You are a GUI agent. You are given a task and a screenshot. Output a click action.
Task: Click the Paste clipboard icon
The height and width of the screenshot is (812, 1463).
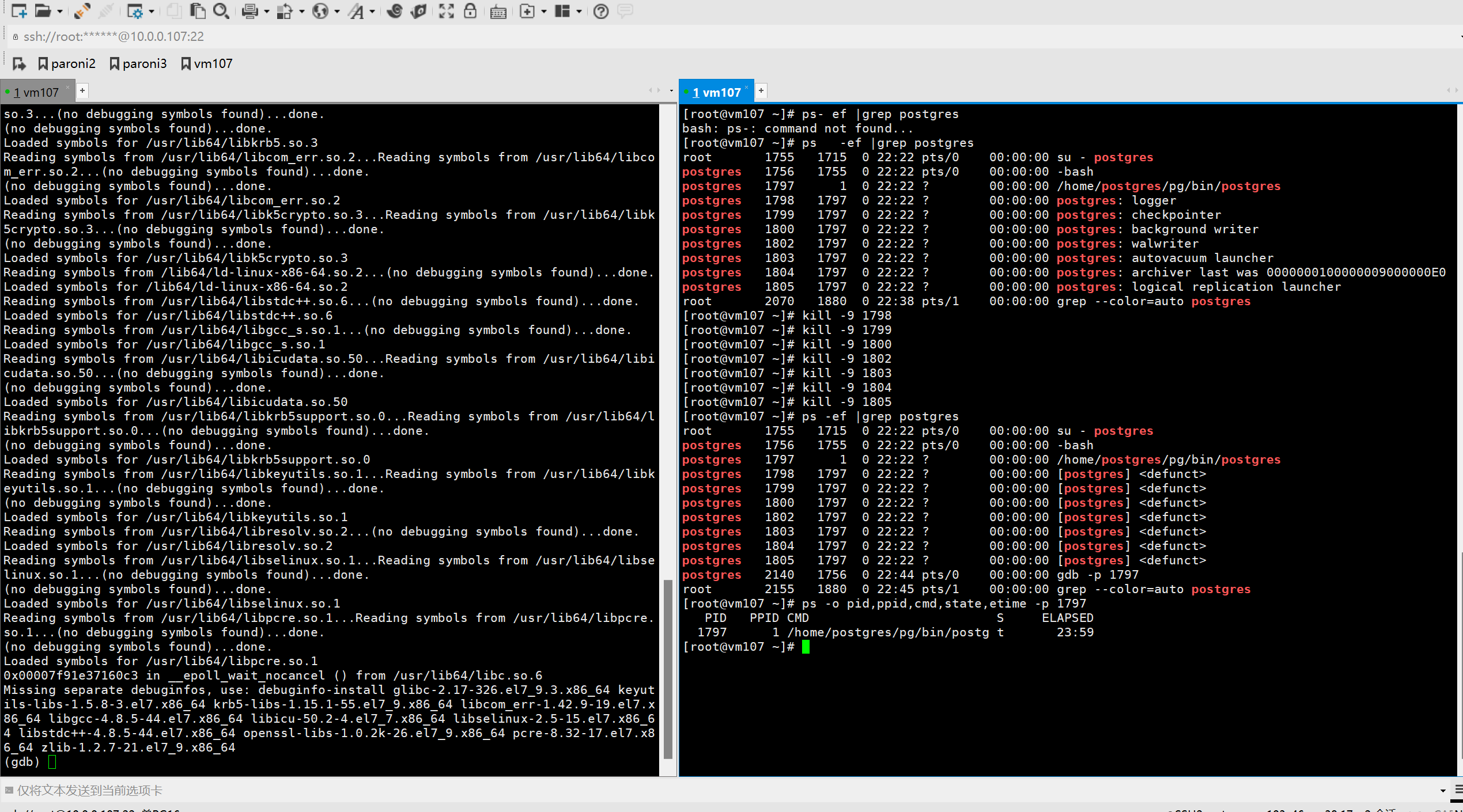tap(198, 11)
